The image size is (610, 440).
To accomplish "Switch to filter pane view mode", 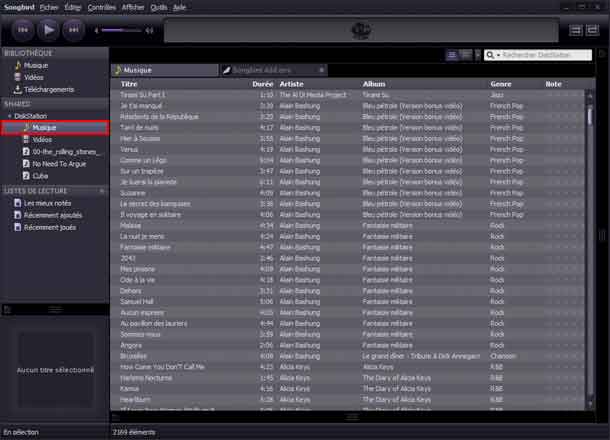I will pos(466,55).
